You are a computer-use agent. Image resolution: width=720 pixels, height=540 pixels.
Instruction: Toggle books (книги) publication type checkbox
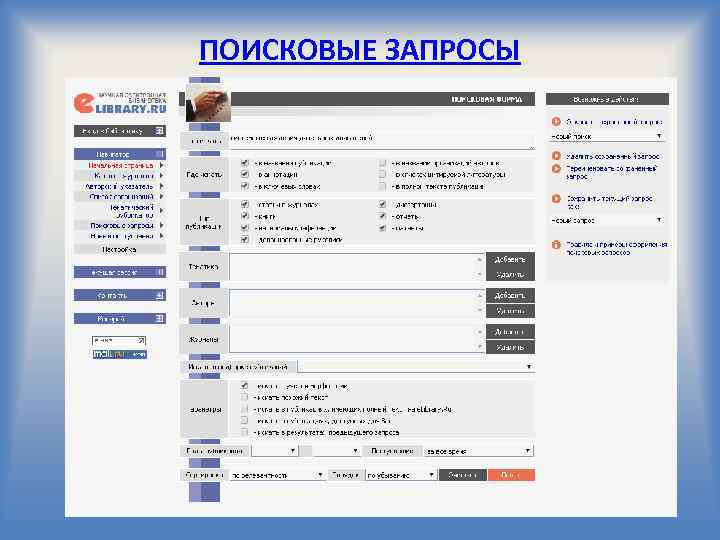pyautogui.click(x=244, y=216)
